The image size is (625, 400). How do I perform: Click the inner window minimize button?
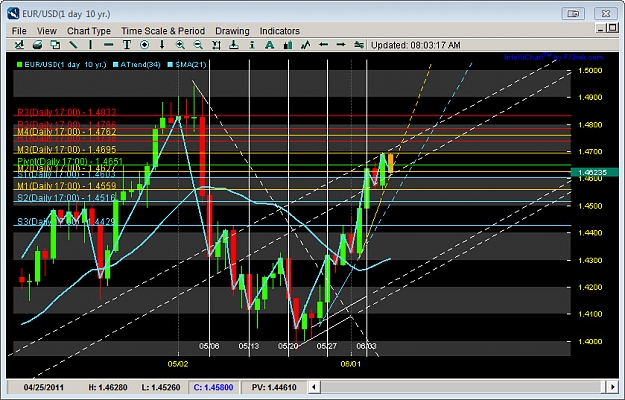pyautogui.click(x=600, y=28)
